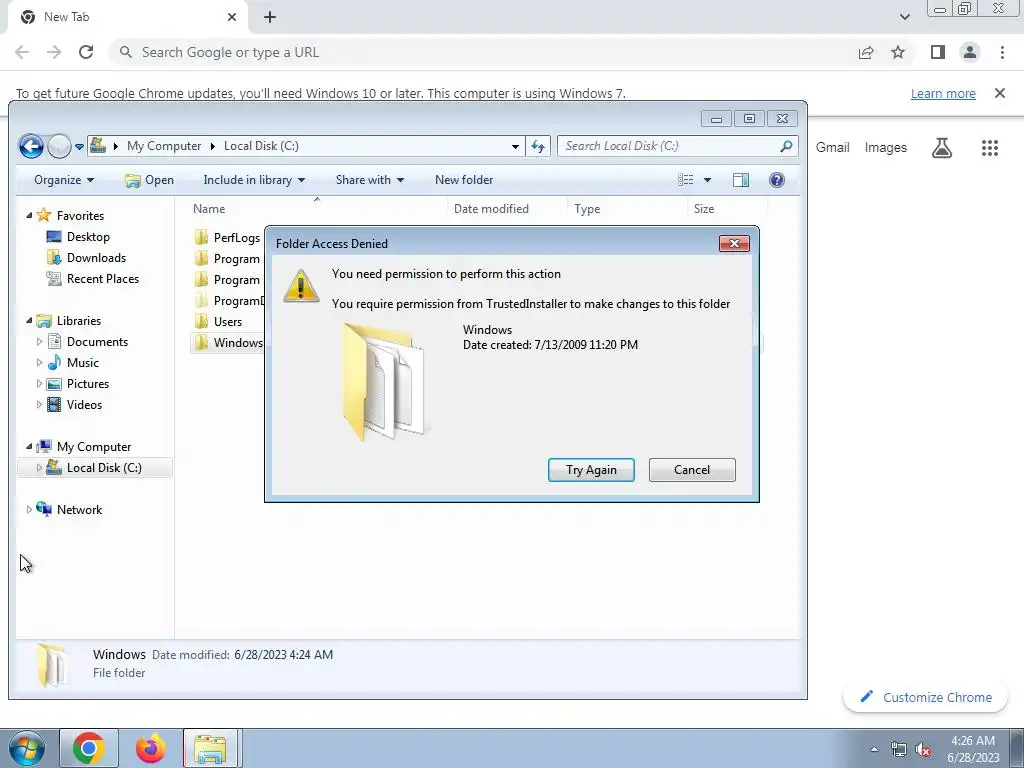
Task: Change the Explorer view icon
Action: 686,180
